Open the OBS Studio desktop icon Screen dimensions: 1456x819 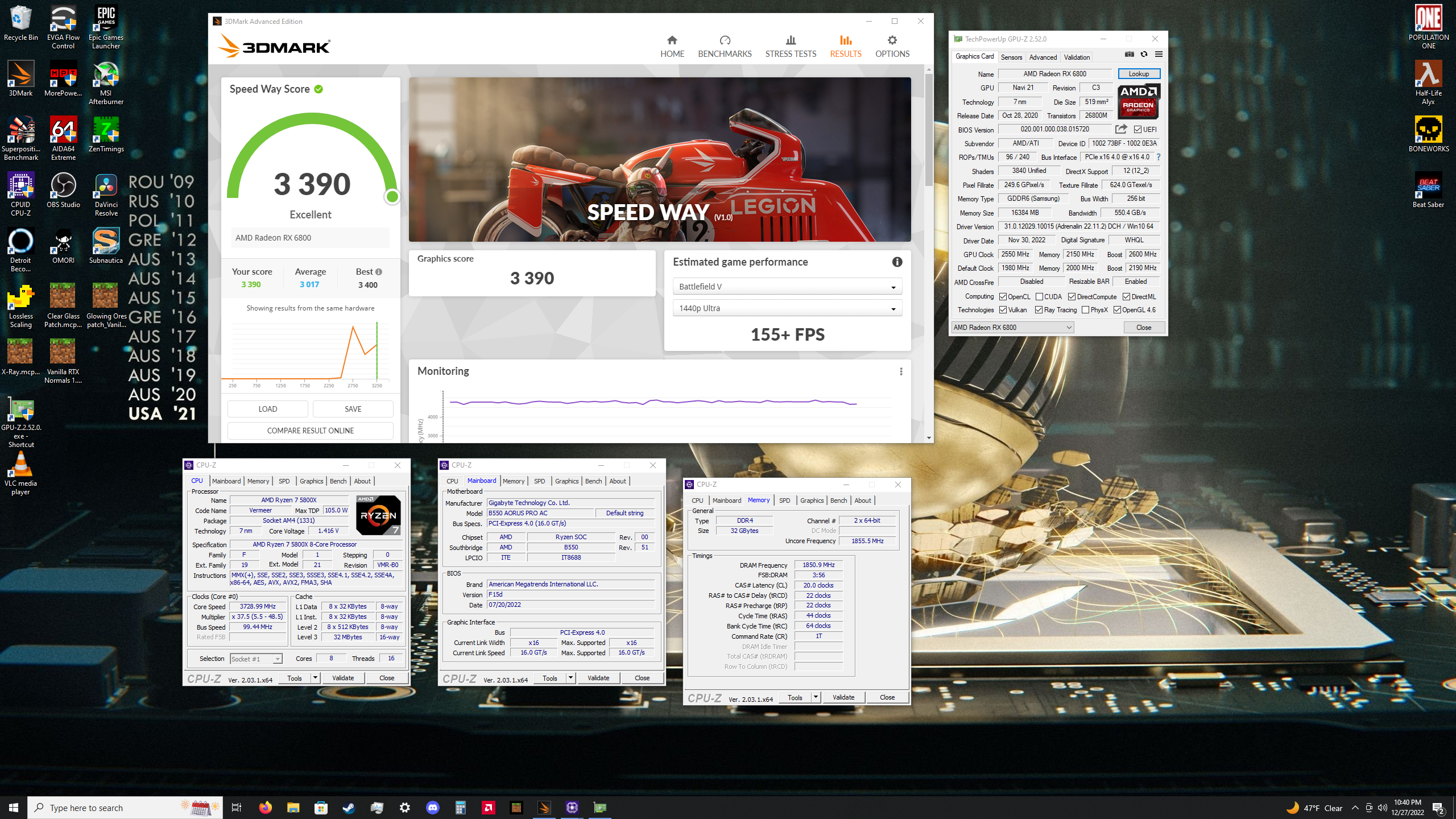63,191
